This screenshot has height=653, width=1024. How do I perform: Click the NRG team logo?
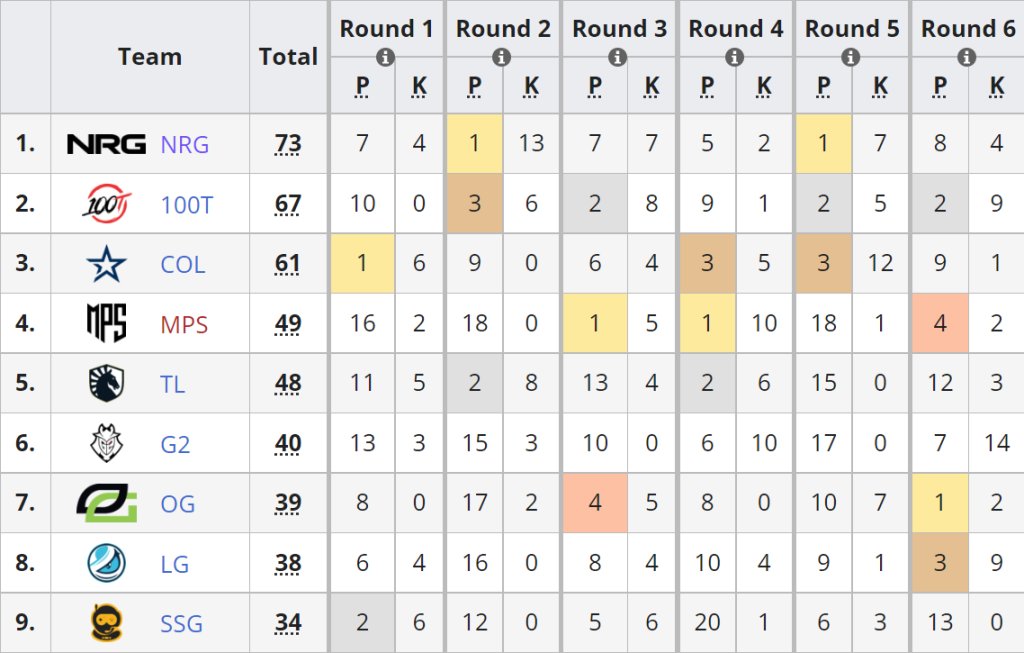(106, 144)
